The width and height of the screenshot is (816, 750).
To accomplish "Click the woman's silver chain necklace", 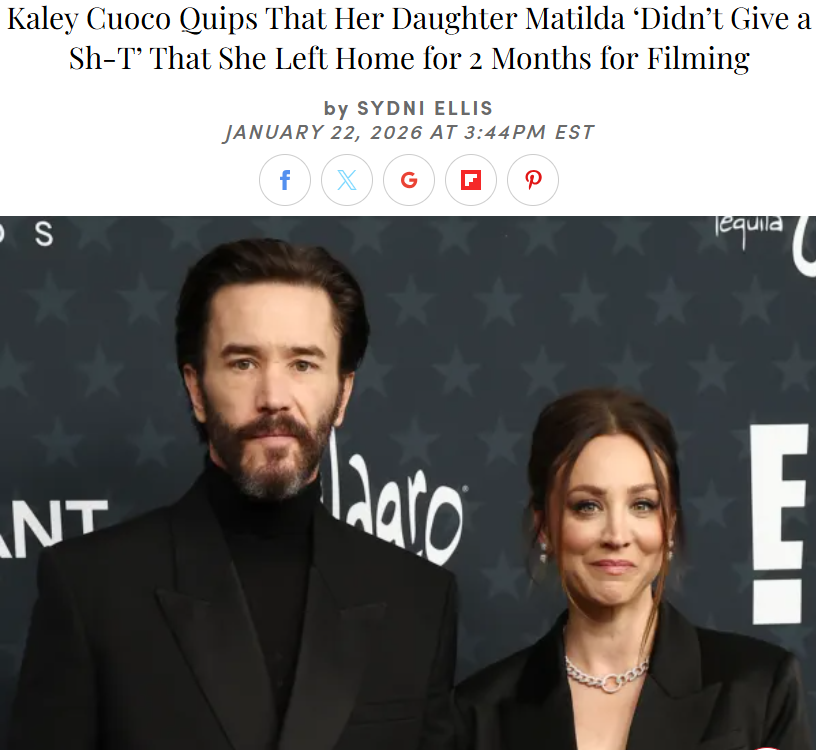I will click(607, 674).
